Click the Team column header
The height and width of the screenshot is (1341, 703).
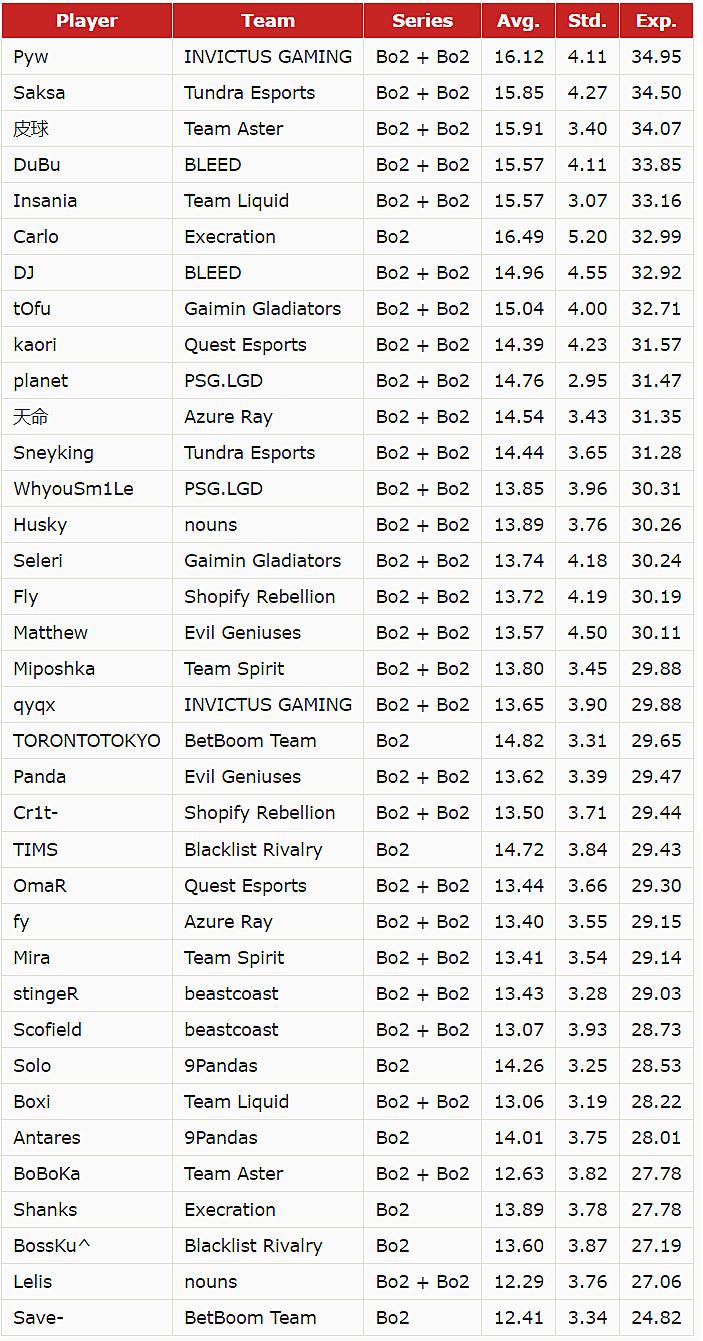tap(268, 20)
